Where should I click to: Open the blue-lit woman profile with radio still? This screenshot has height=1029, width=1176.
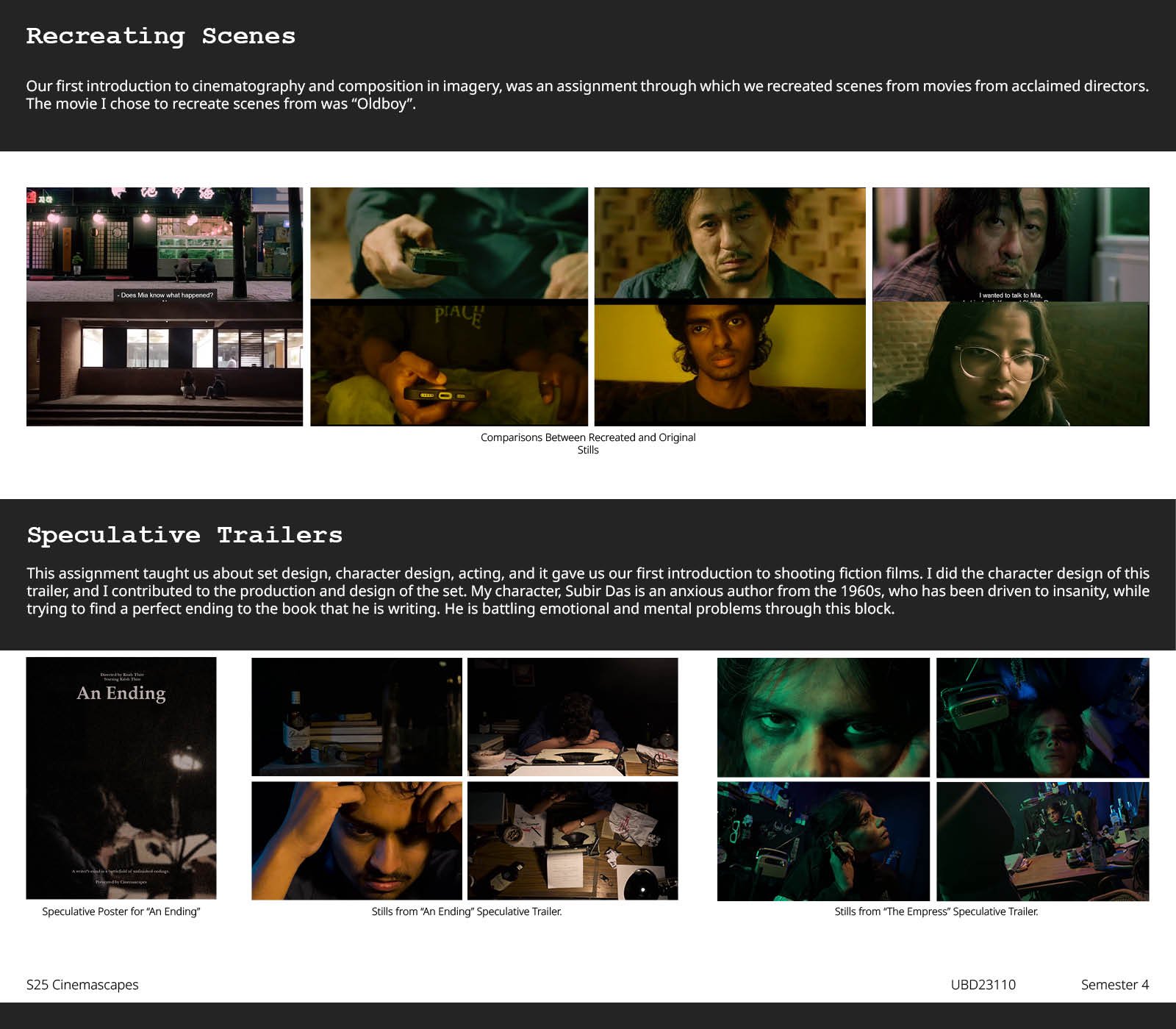pyautogui.click(x=823, y=842)
